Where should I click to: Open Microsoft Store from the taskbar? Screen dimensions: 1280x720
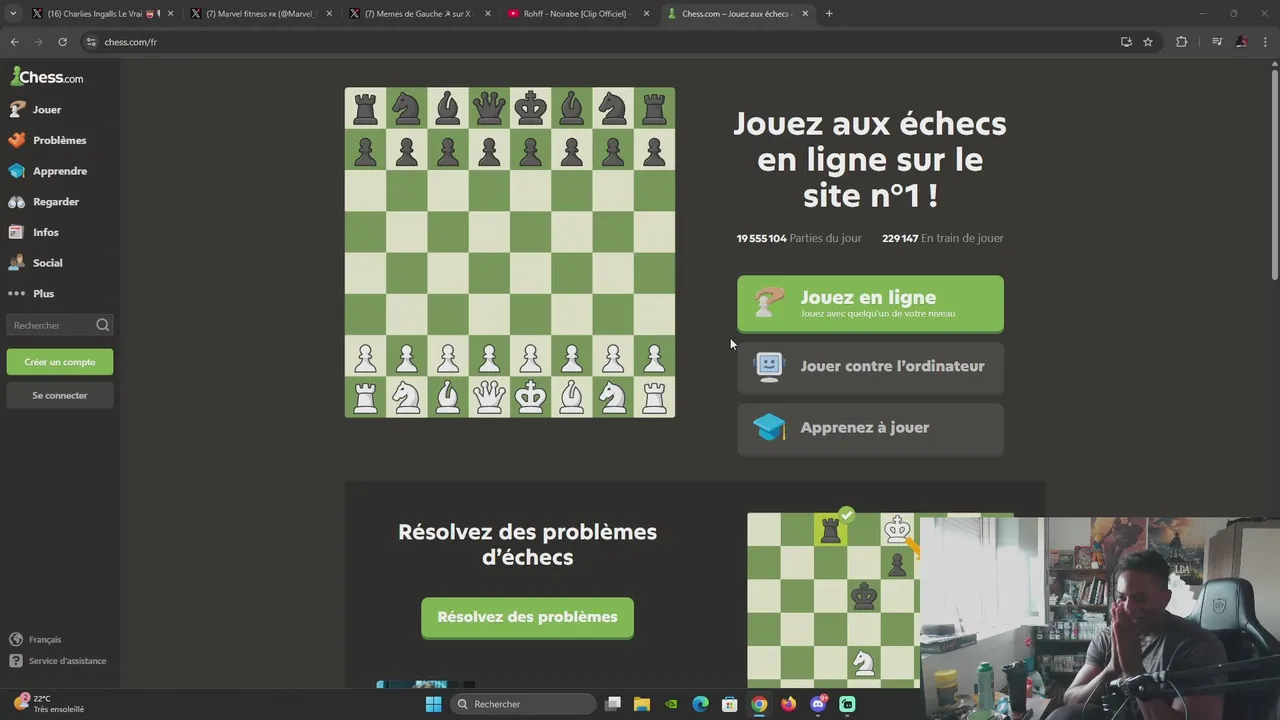730,704
